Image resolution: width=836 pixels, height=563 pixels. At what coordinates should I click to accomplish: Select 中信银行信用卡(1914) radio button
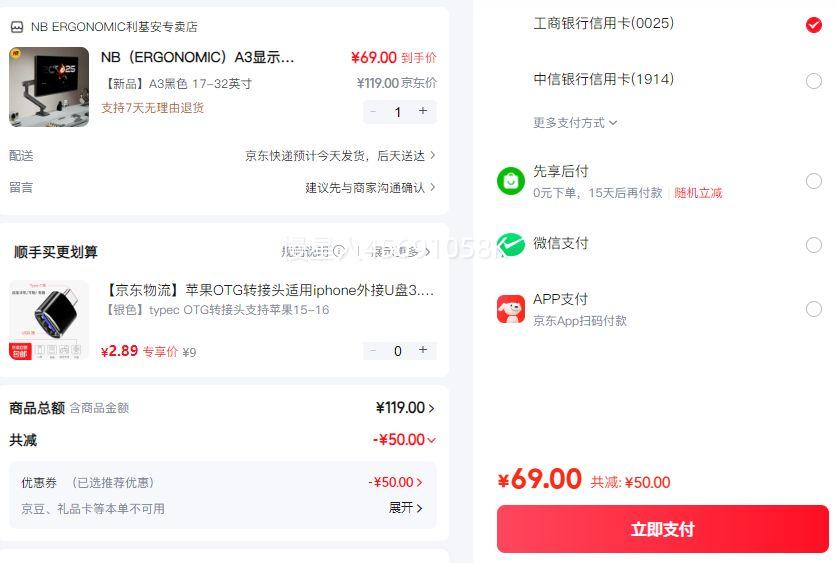coord(813,81)
